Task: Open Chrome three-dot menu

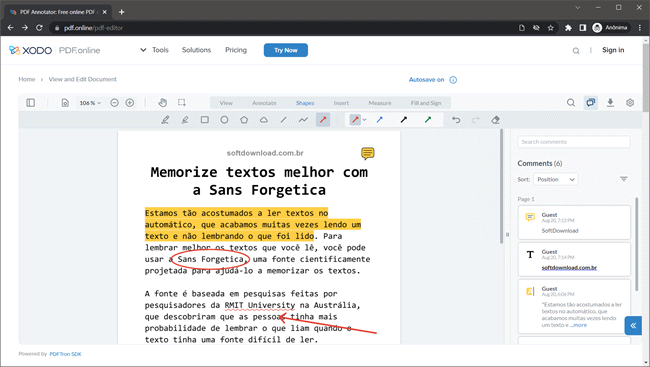Action: [640, 28]
